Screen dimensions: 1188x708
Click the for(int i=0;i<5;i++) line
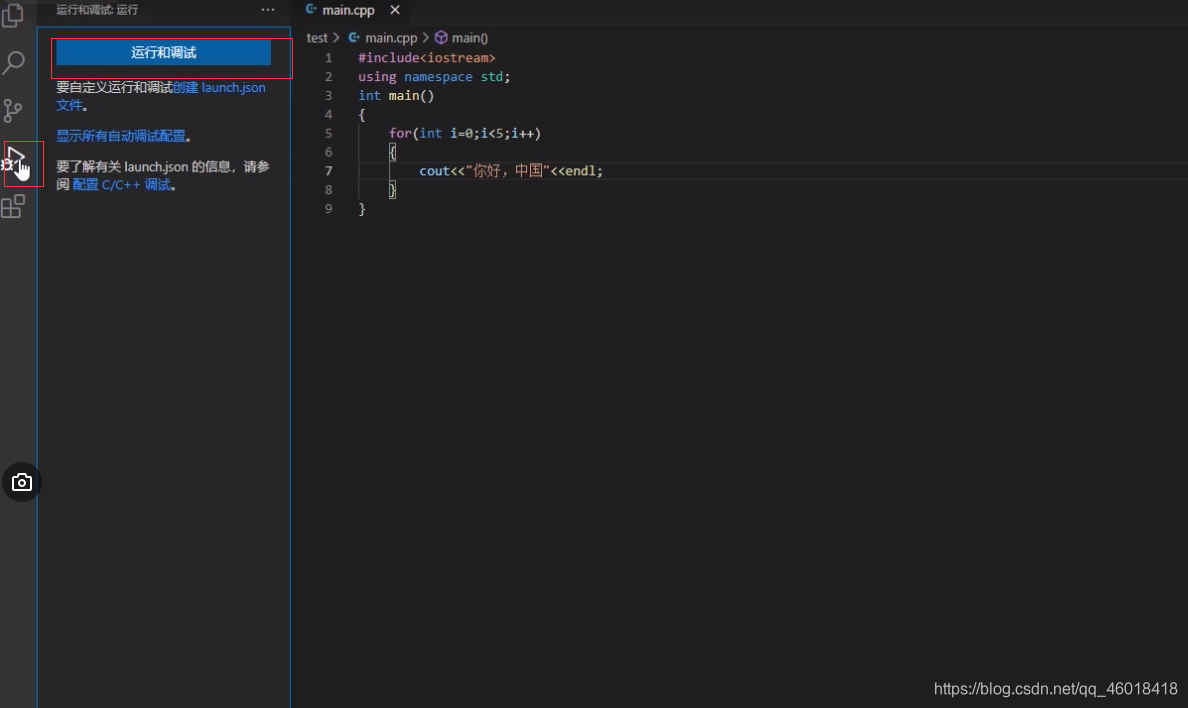[x=464, y=133]
